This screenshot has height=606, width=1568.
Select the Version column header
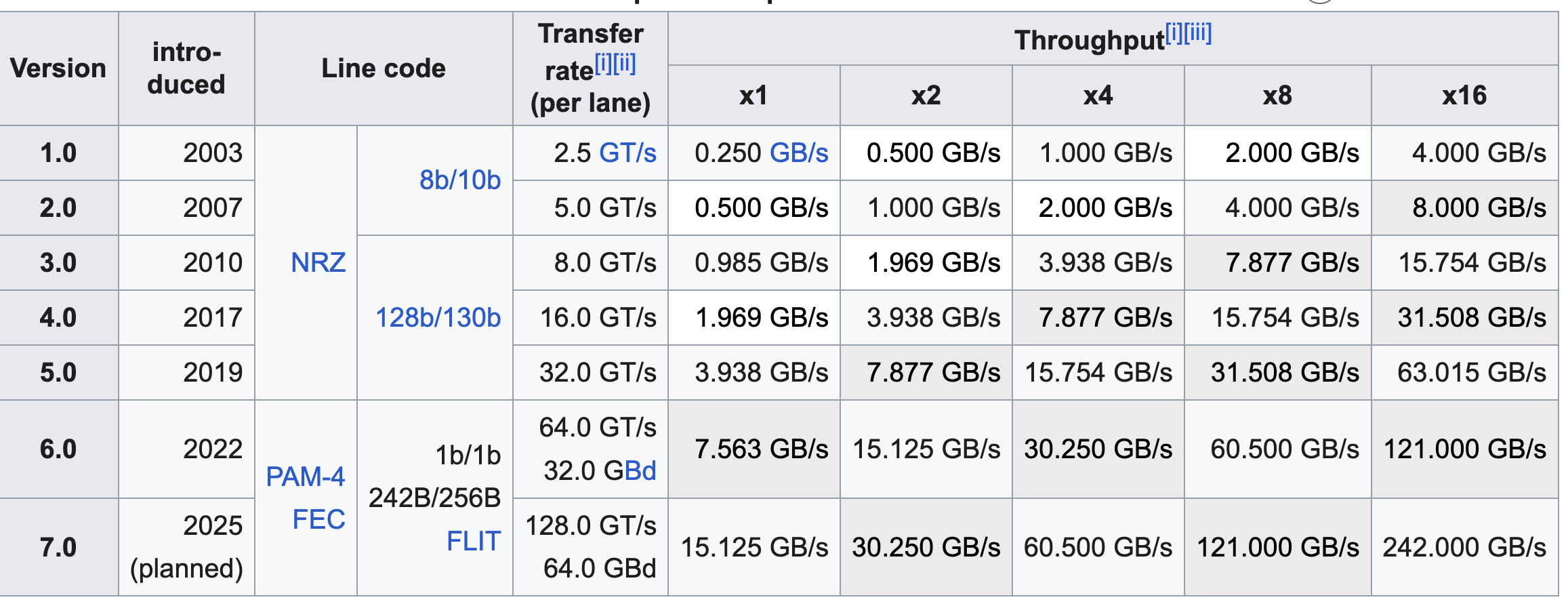point(59,69)
